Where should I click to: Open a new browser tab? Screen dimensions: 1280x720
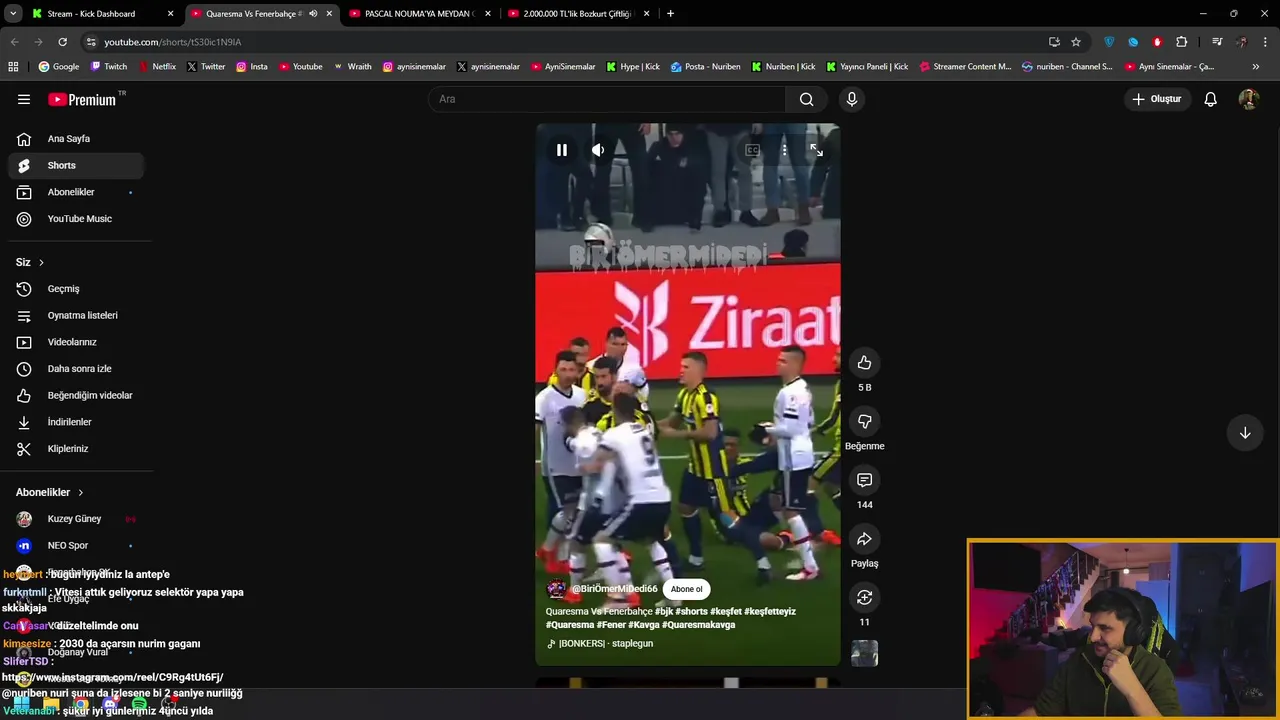coord(670,14)
